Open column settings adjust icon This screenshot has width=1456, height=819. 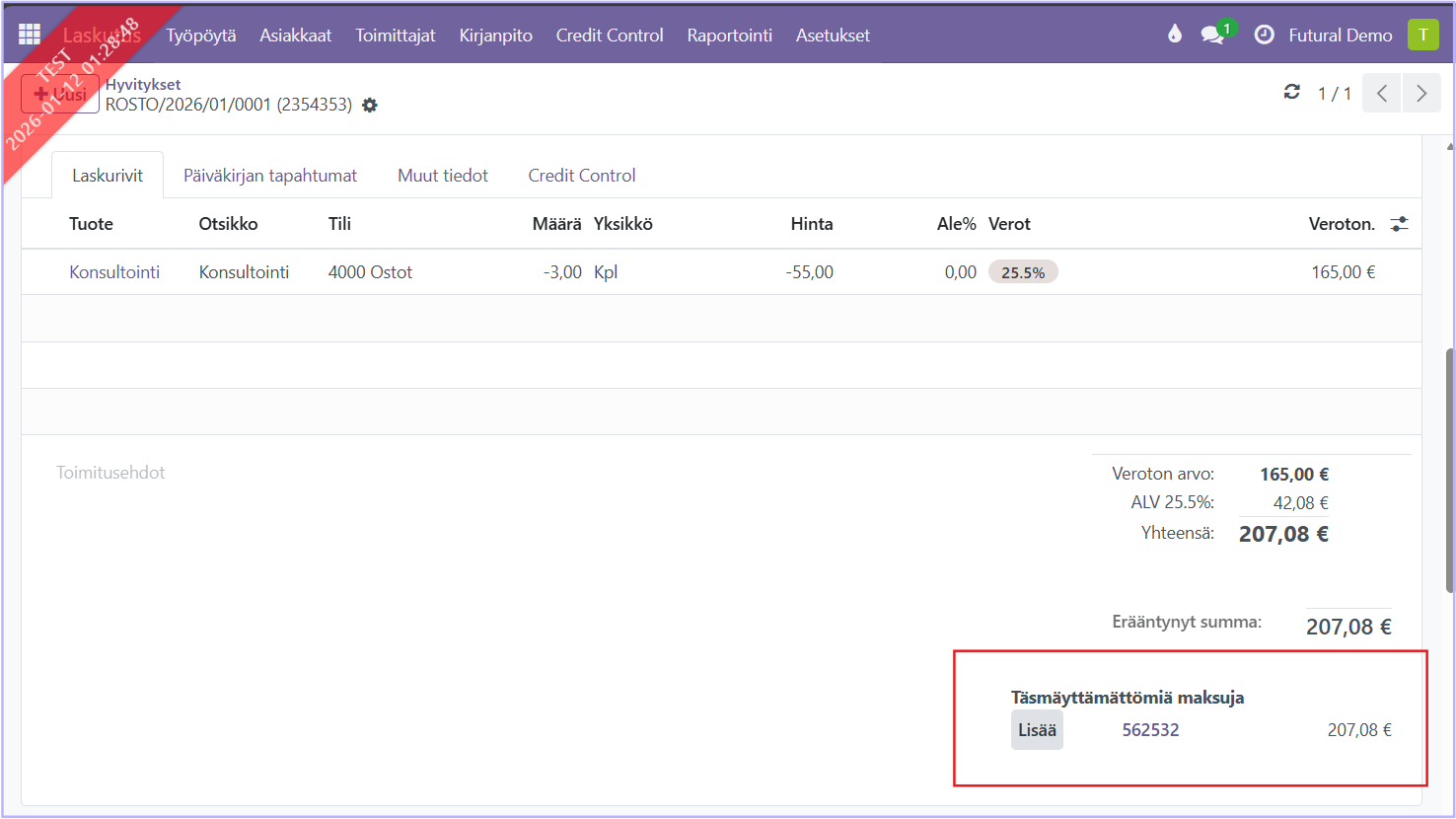(x=1399, y=224)
